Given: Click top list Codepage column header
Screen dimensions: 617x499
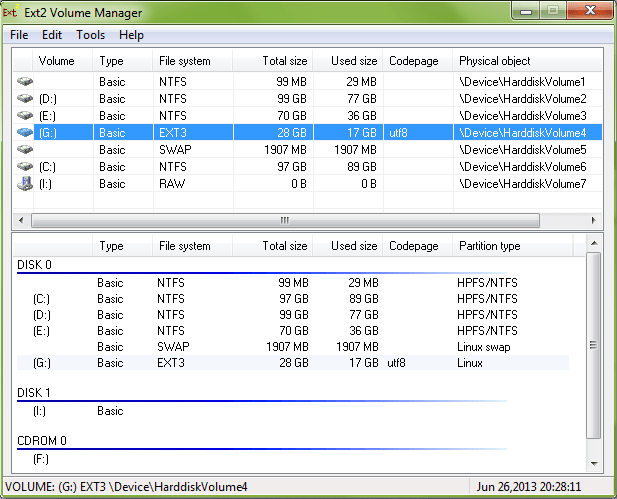Looking at the screenshot, I should [418, 61].
